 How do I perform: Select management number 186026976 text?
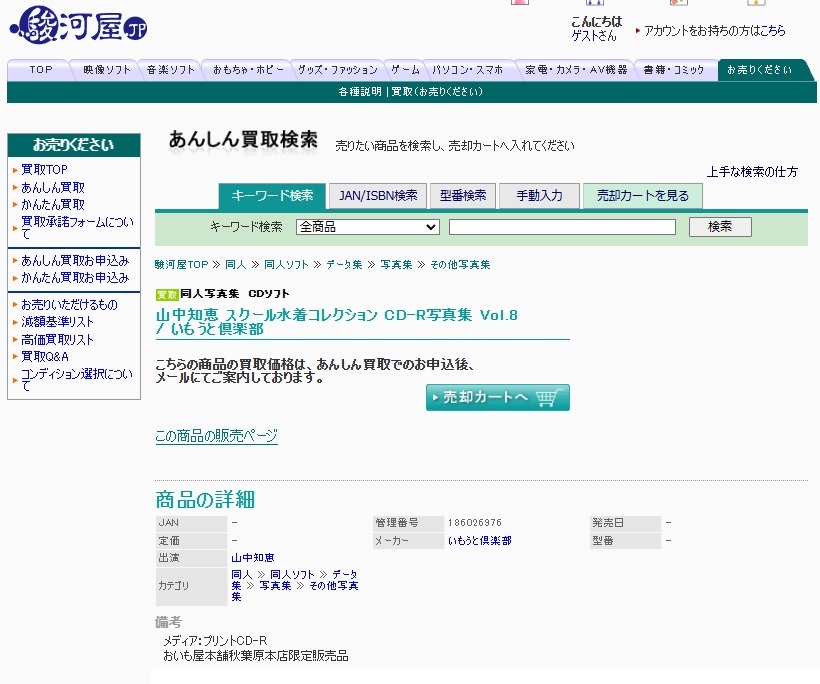click(x=475, y=523)
